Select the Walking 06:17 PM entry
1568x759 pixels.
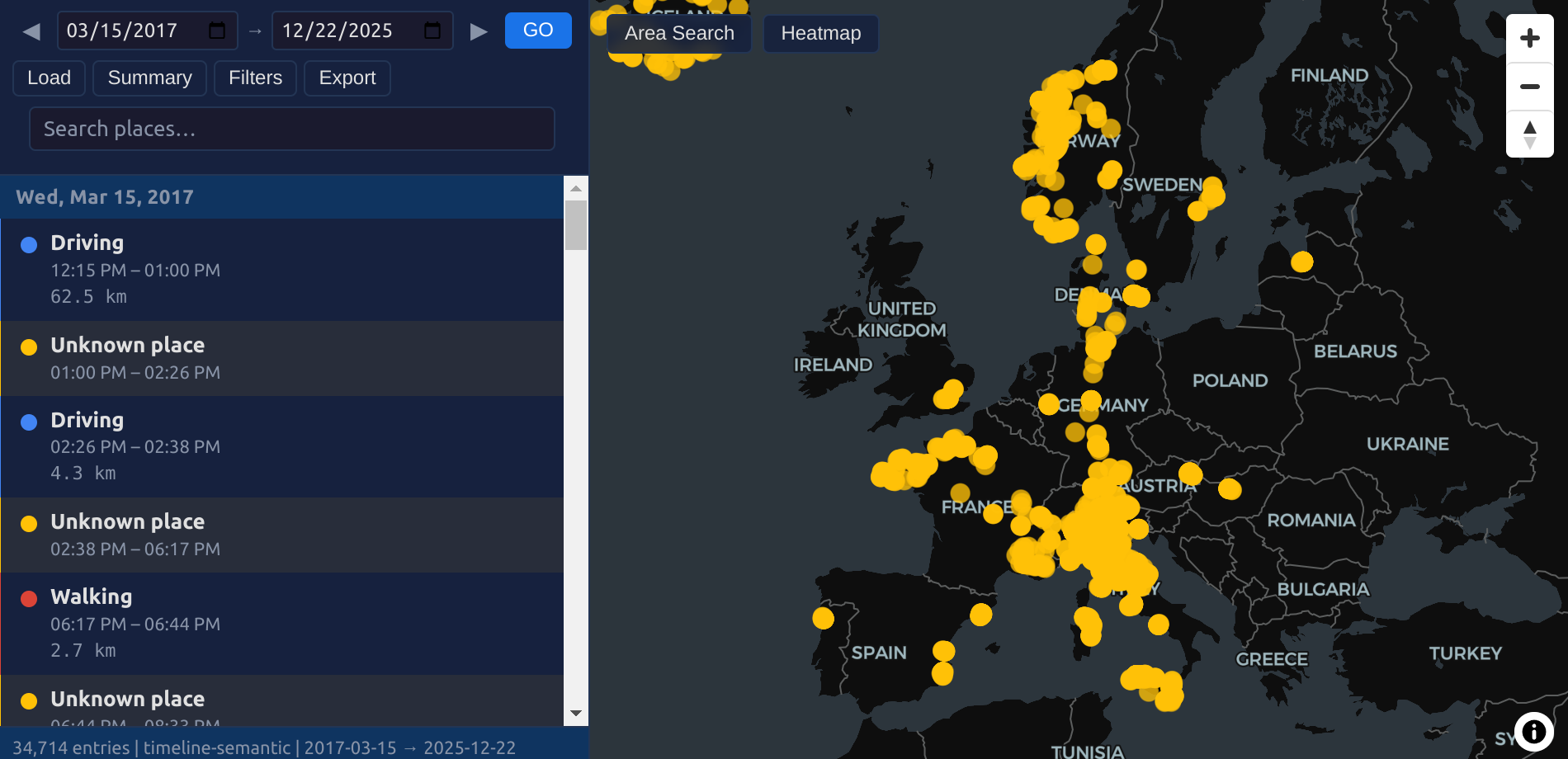(x=282, y=624)
